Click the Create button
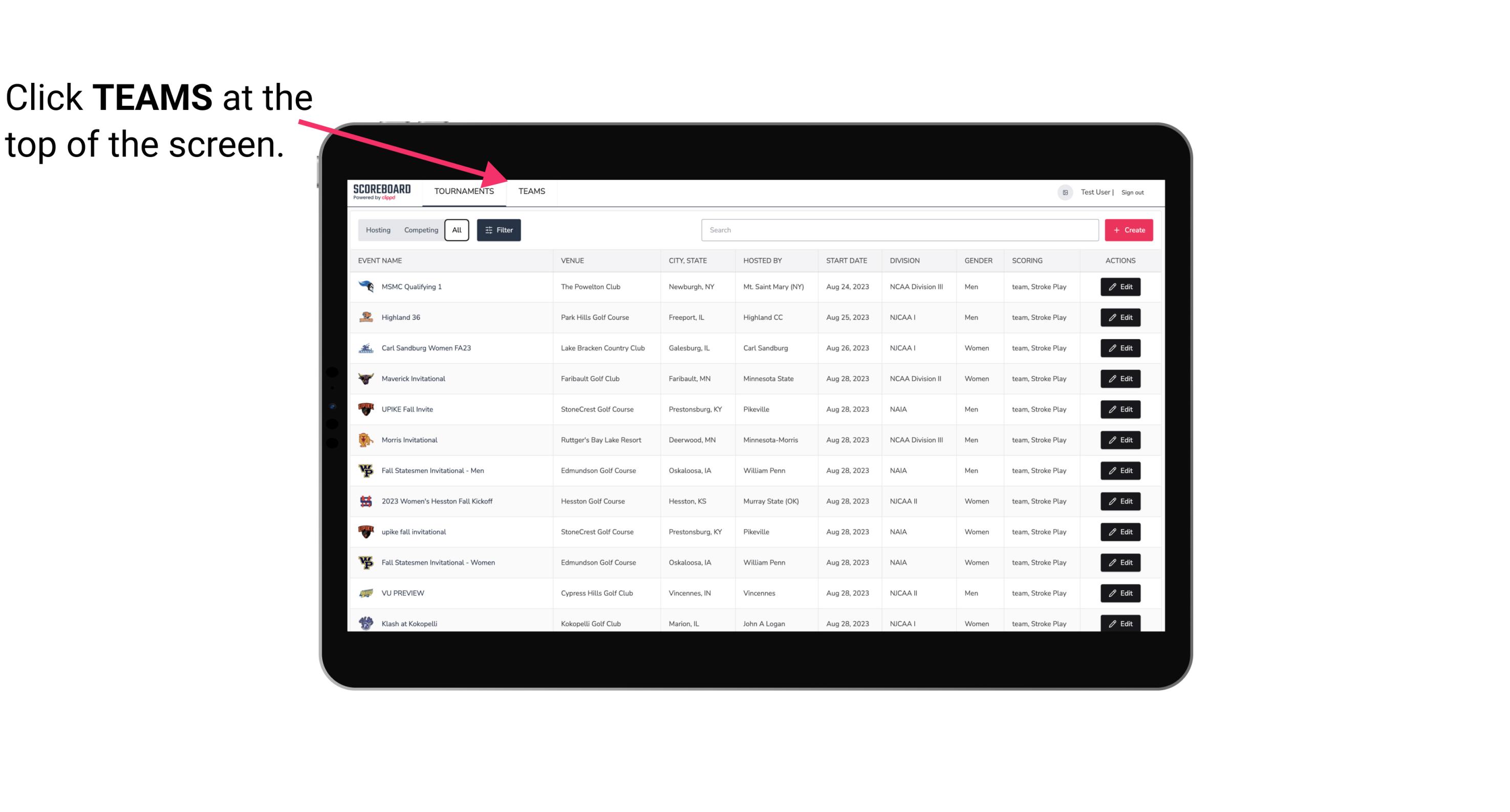The width and height of the screenshot is (1510, 812). (1129, 229)
